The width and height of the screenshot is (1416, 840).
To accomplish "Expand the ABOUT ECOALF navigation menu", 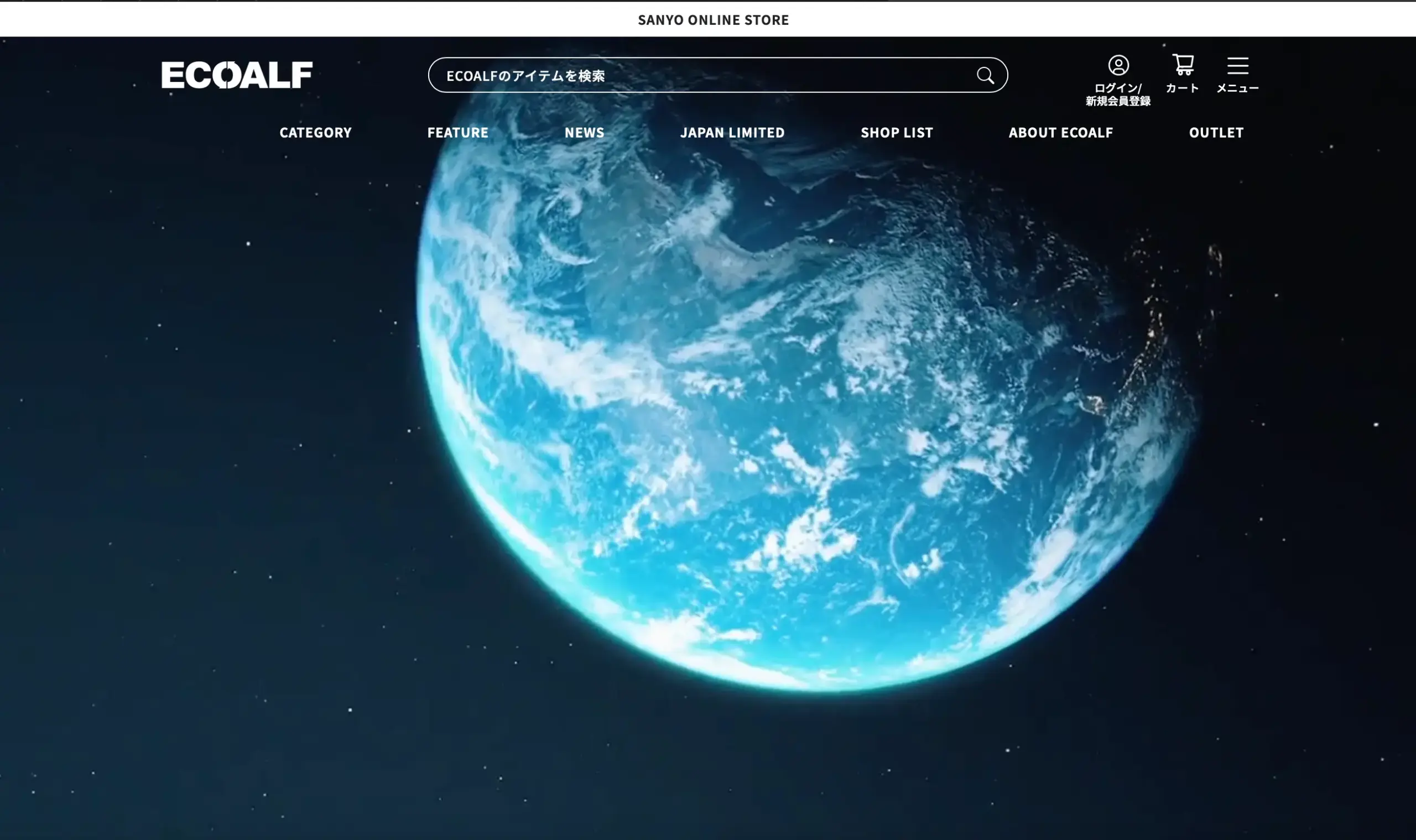I will pos(1060,133).
